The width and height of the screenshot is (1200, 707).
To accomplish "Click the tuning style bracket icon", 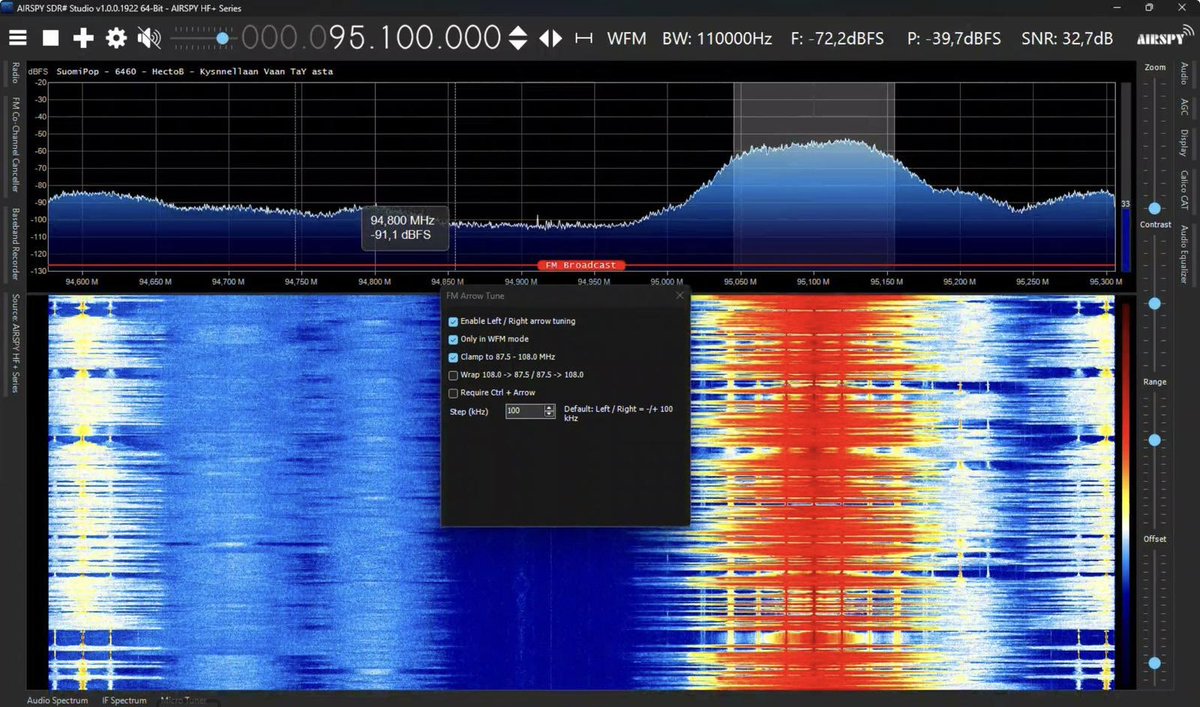I will tap(584, 39).
